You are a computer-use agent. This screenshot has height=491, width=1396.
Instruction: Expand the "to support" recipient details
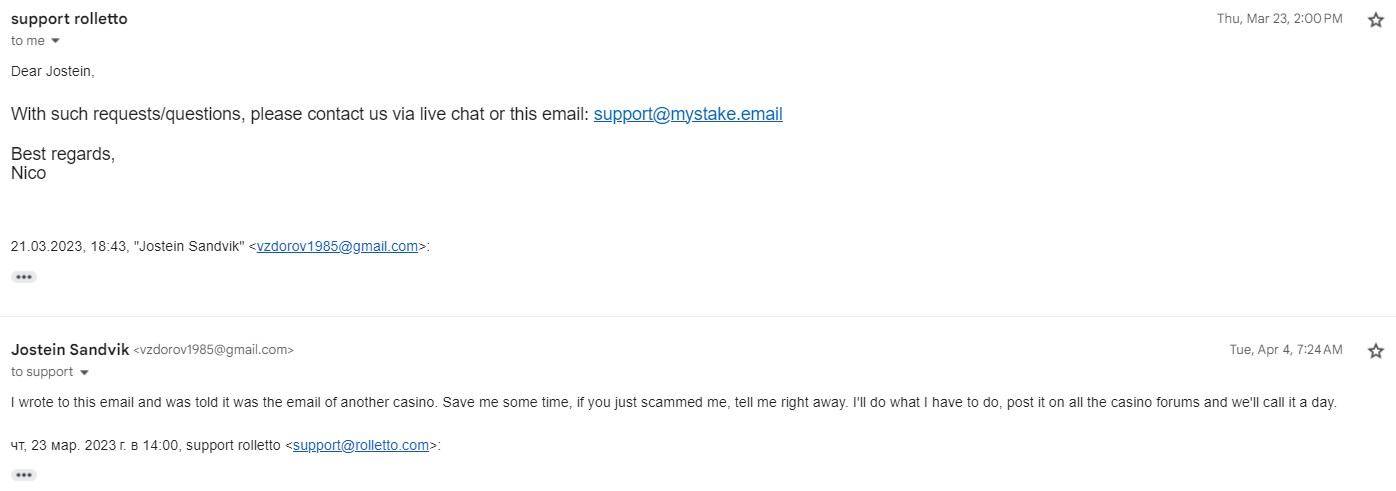click(x=84, y=372)
